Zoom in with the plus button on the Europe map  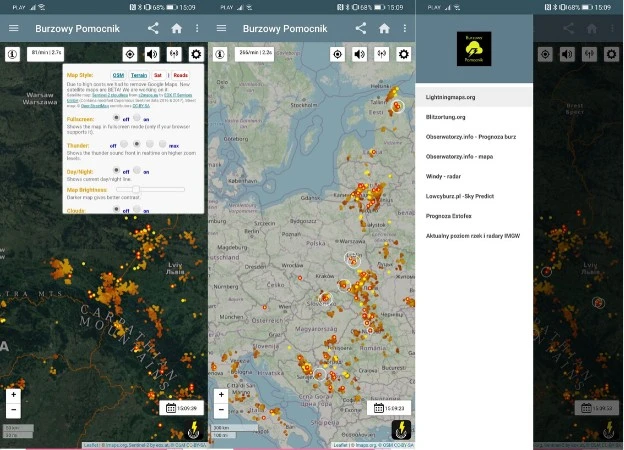[221, 395]
